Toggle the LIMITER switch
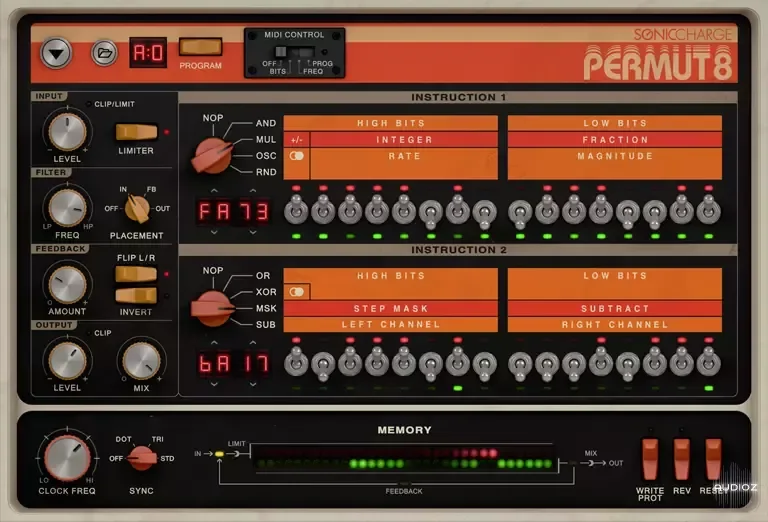This screenshot has width=768, height=522. pyautogui.click(x=136, y=132)
